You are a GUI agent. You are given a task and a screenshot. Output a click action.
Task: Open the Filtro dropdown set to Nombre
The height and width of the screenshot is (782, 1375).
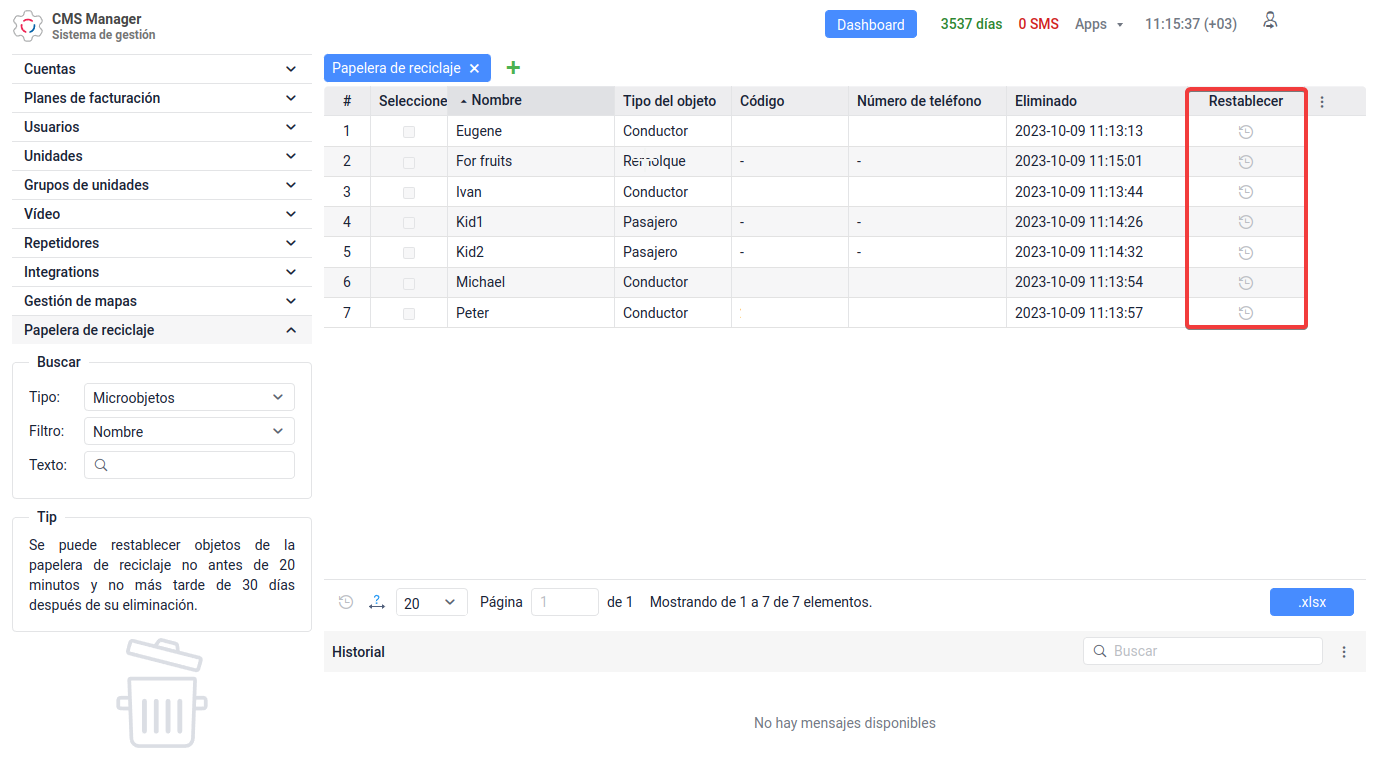click(189, 432)
